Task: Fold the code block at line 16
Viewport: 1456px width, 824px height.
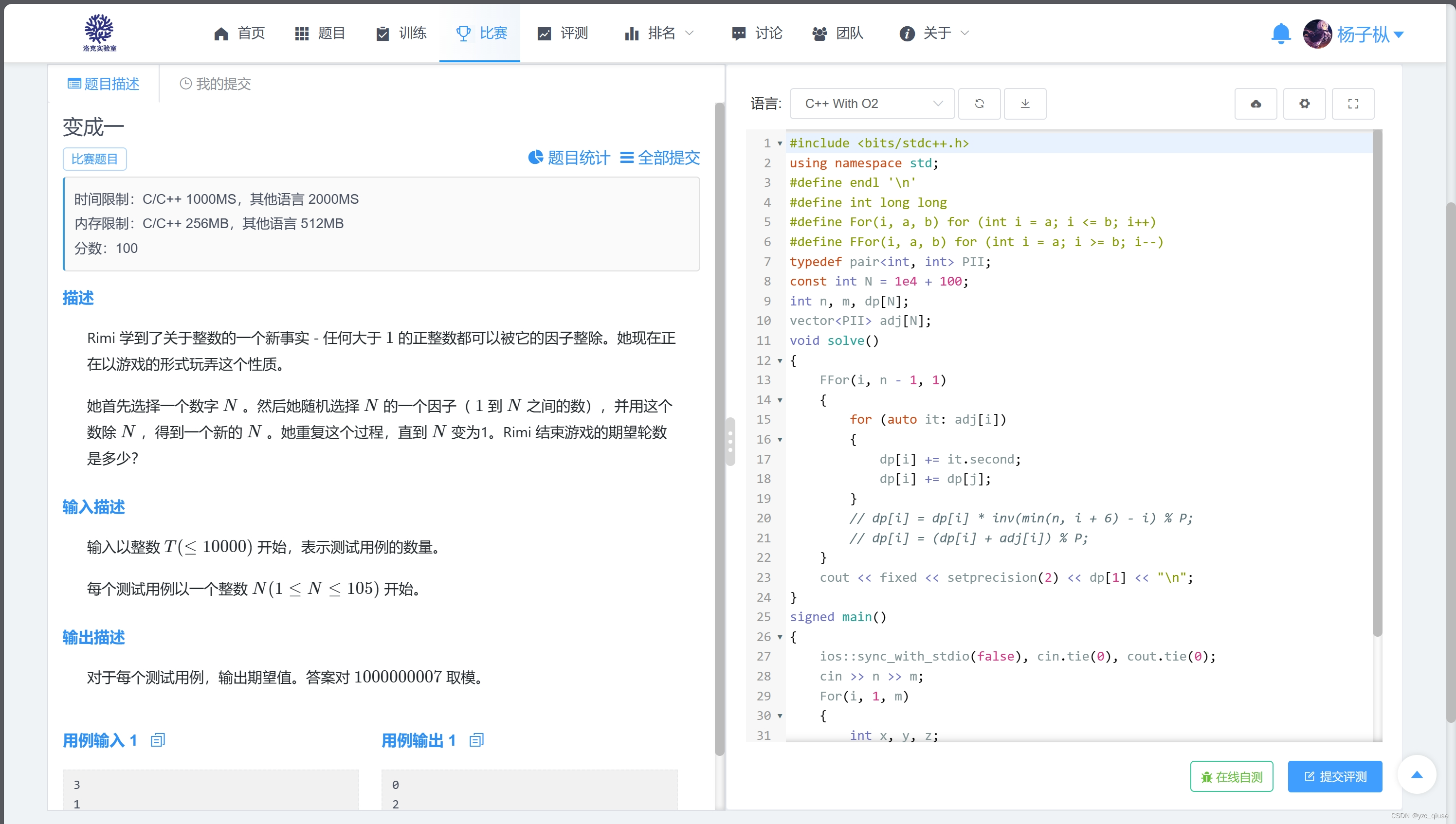Action: 780,440
